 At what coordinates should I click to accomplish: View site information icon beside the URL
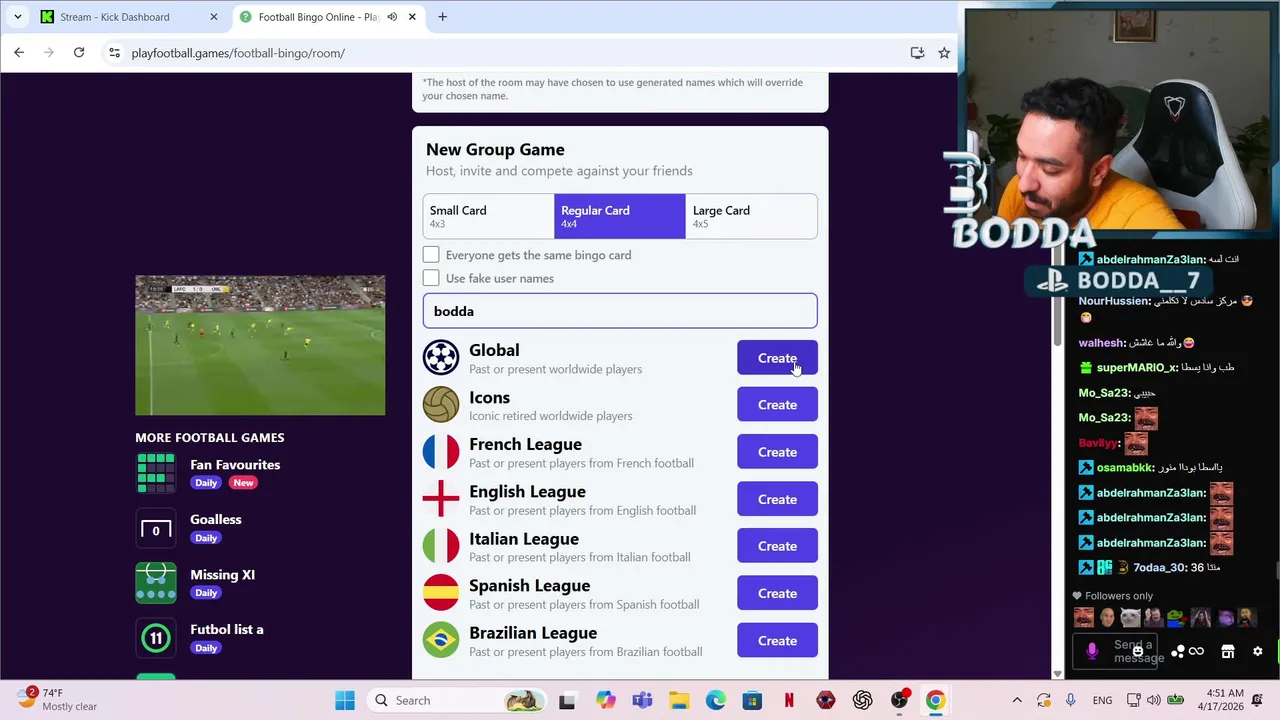click(114, 53)
